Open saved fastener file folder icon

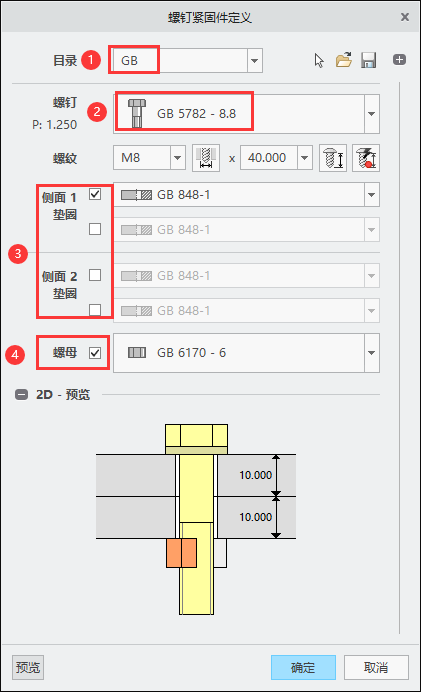pyautogui.click(x=344, y=60)
